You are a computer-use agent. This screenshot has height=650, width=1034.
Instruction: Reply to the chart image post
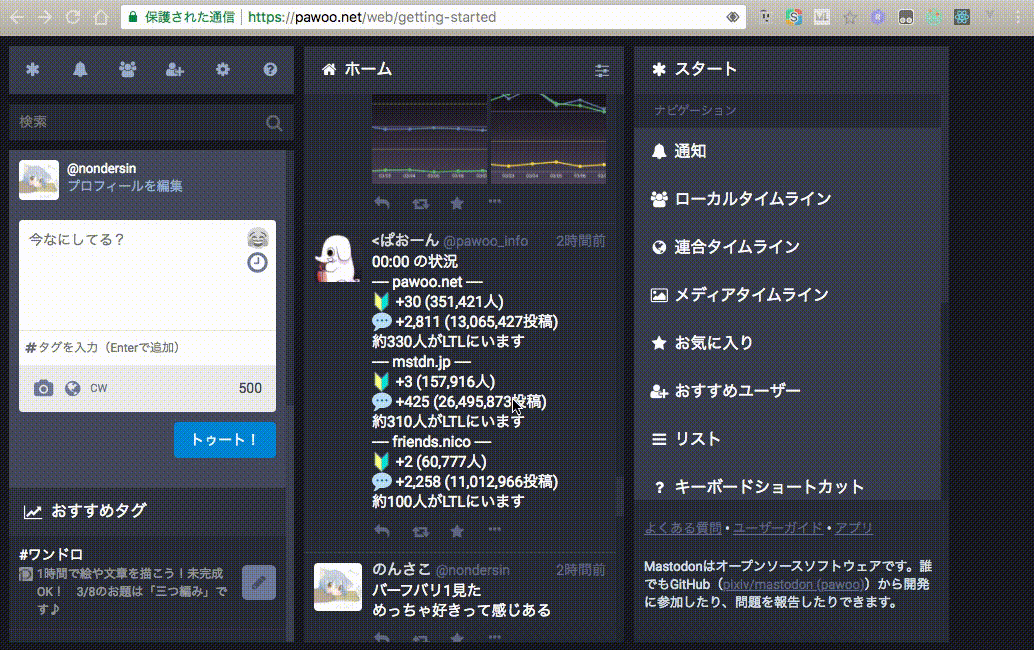pyautogui.click(x=382, y=203)
